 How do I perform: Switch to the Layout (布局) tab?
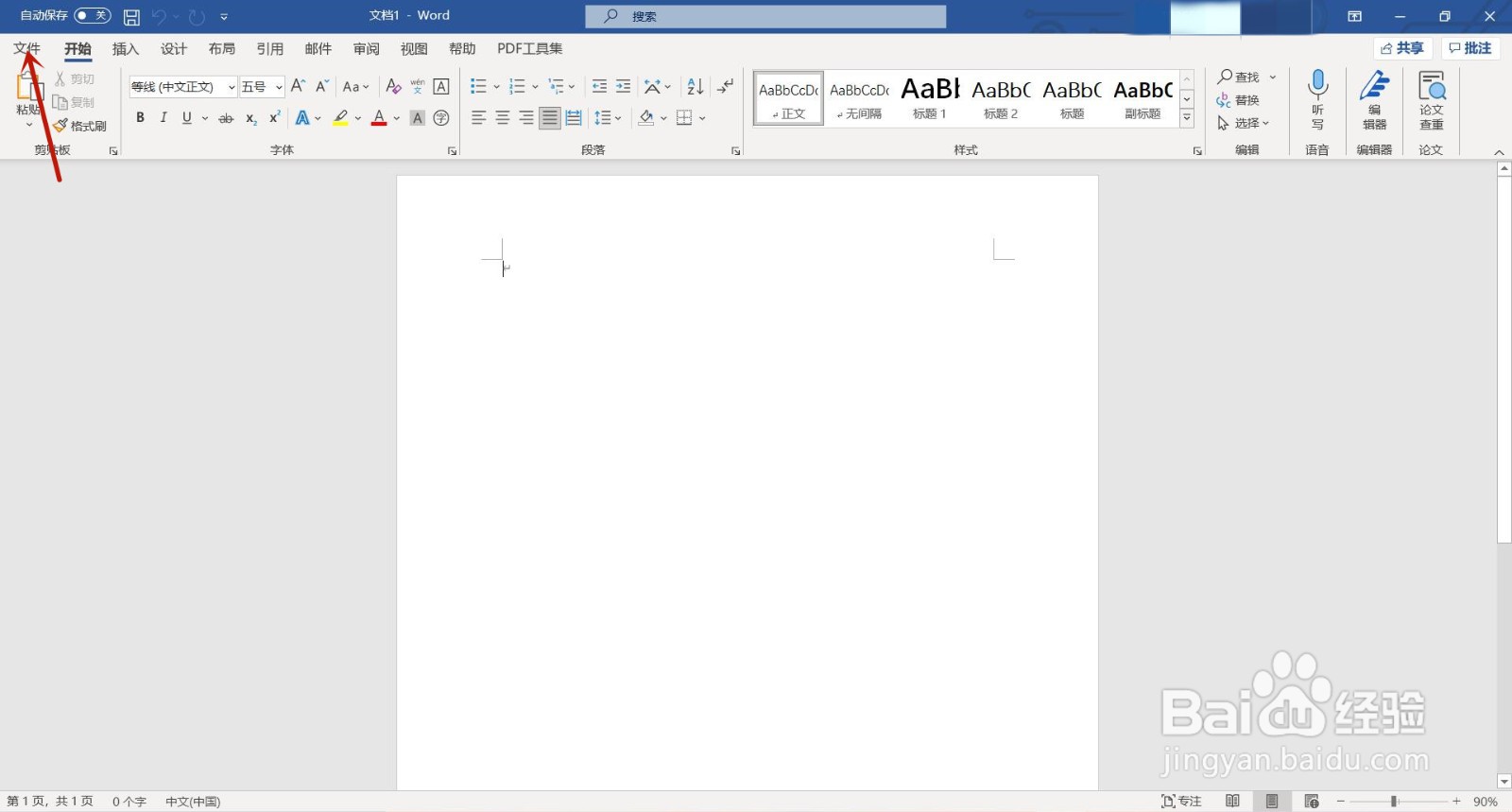tap(222, 49)
